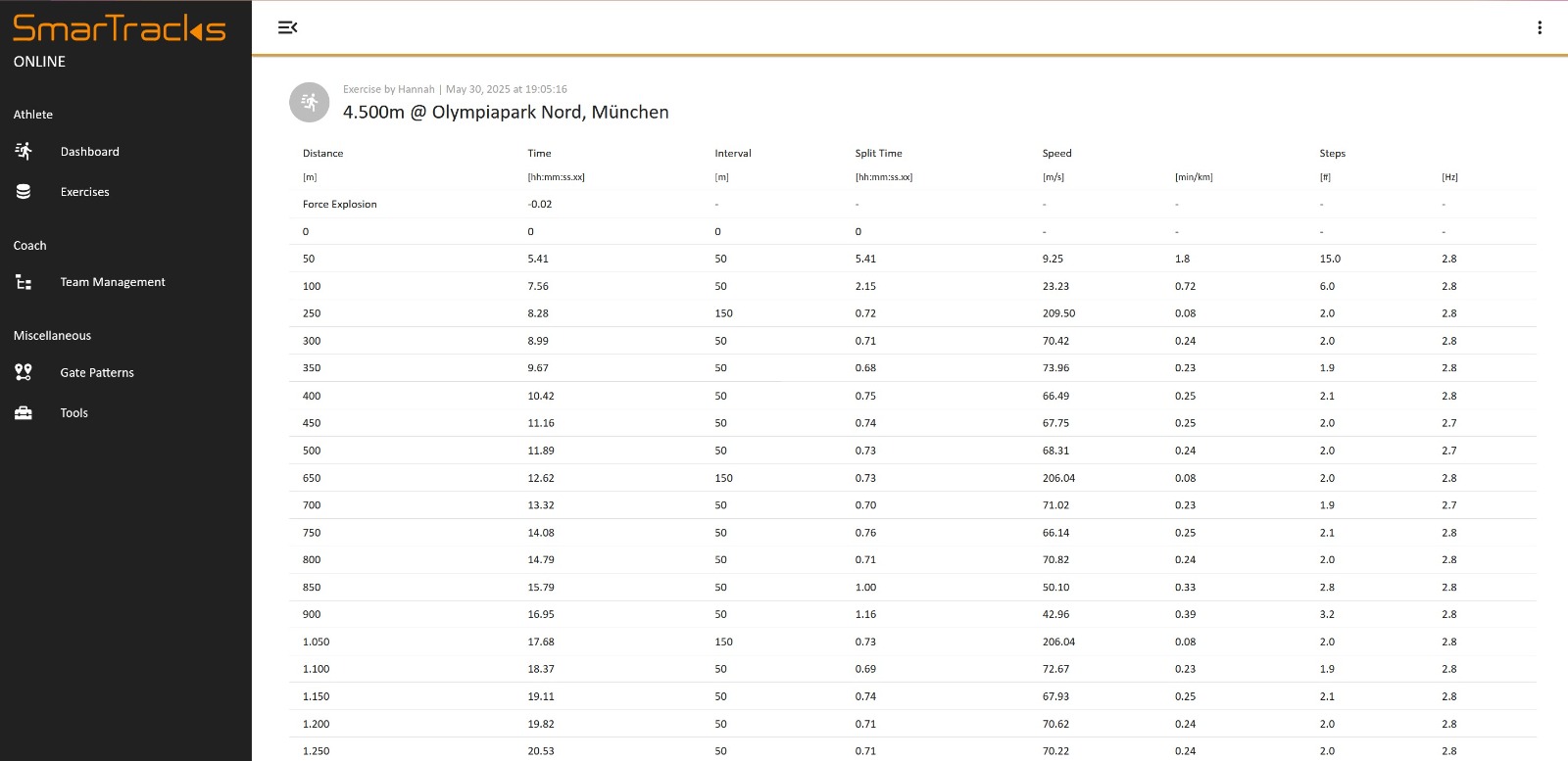Click the Team Management hierarchy icon
This screenshot has width=1568, height=761.
(x=24, y=282)
